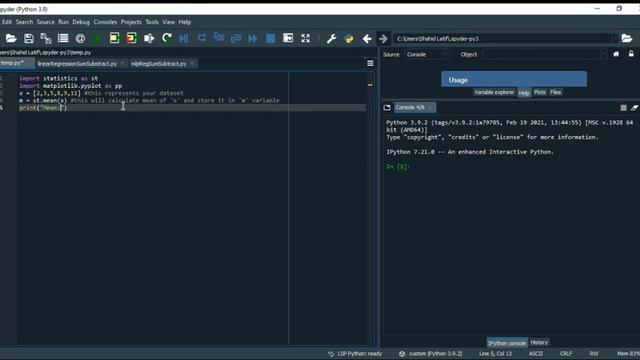
Task: Open the Edit menu
Action: click(x=7, y=22)
